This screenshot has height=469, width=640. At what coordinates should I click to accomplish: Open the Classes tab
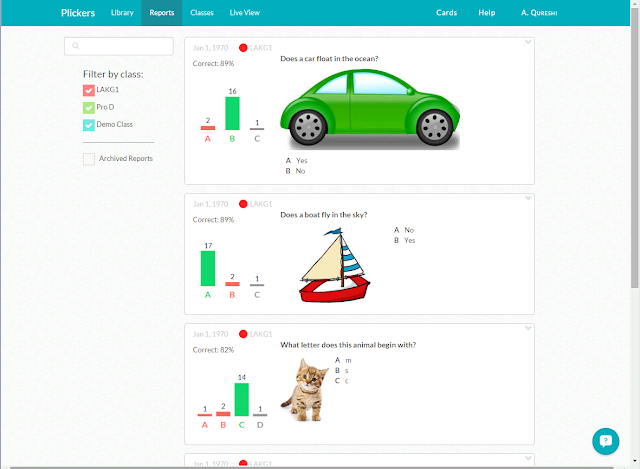202,13
